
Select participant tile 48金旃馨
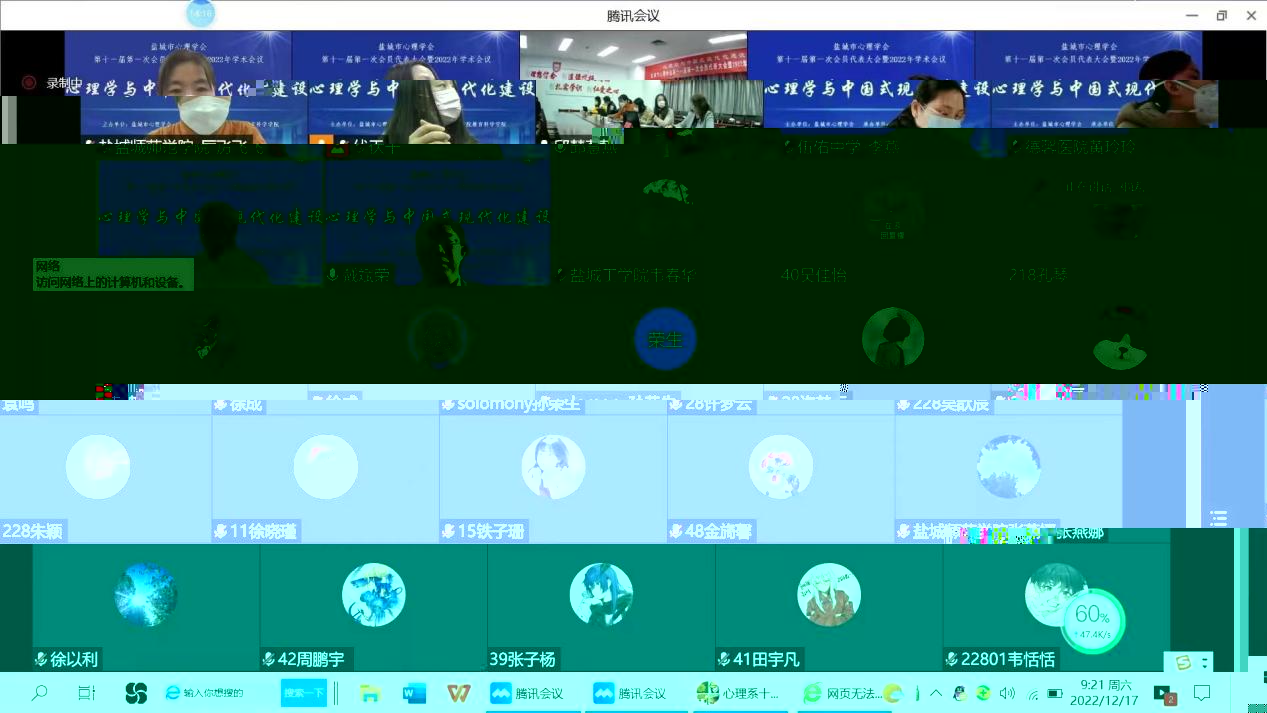coord(781,478)
